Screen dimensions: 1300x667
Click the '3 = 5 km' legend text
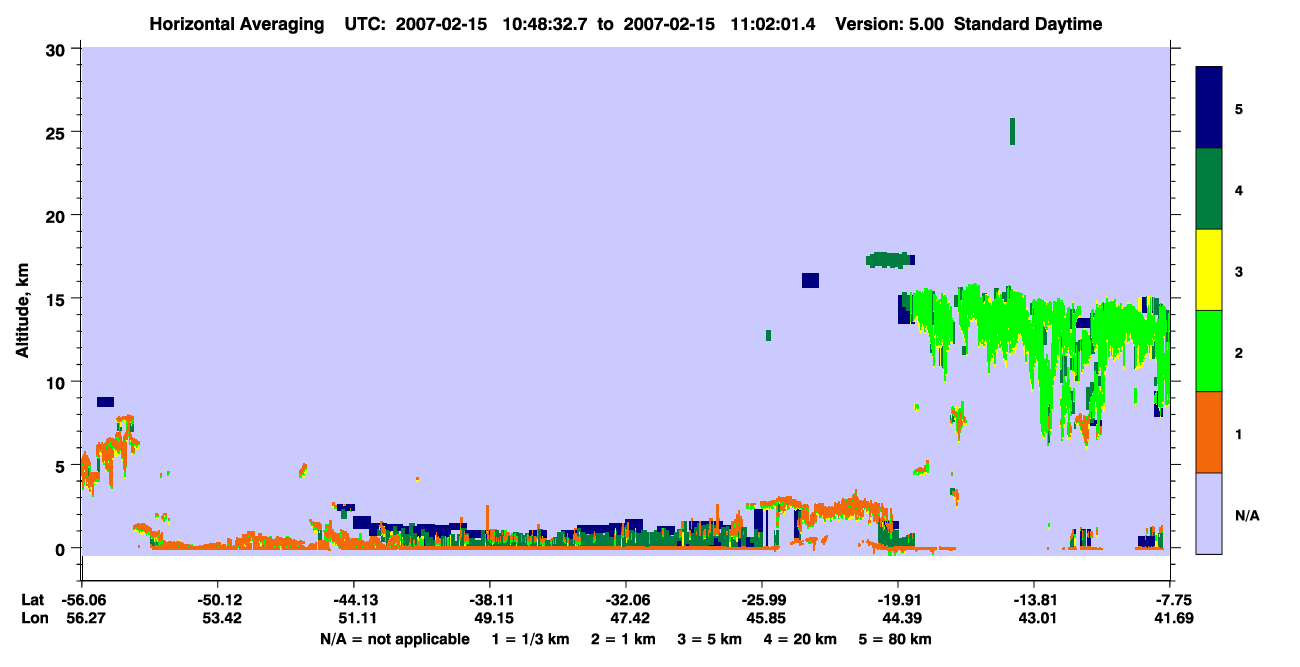(711, 639)
